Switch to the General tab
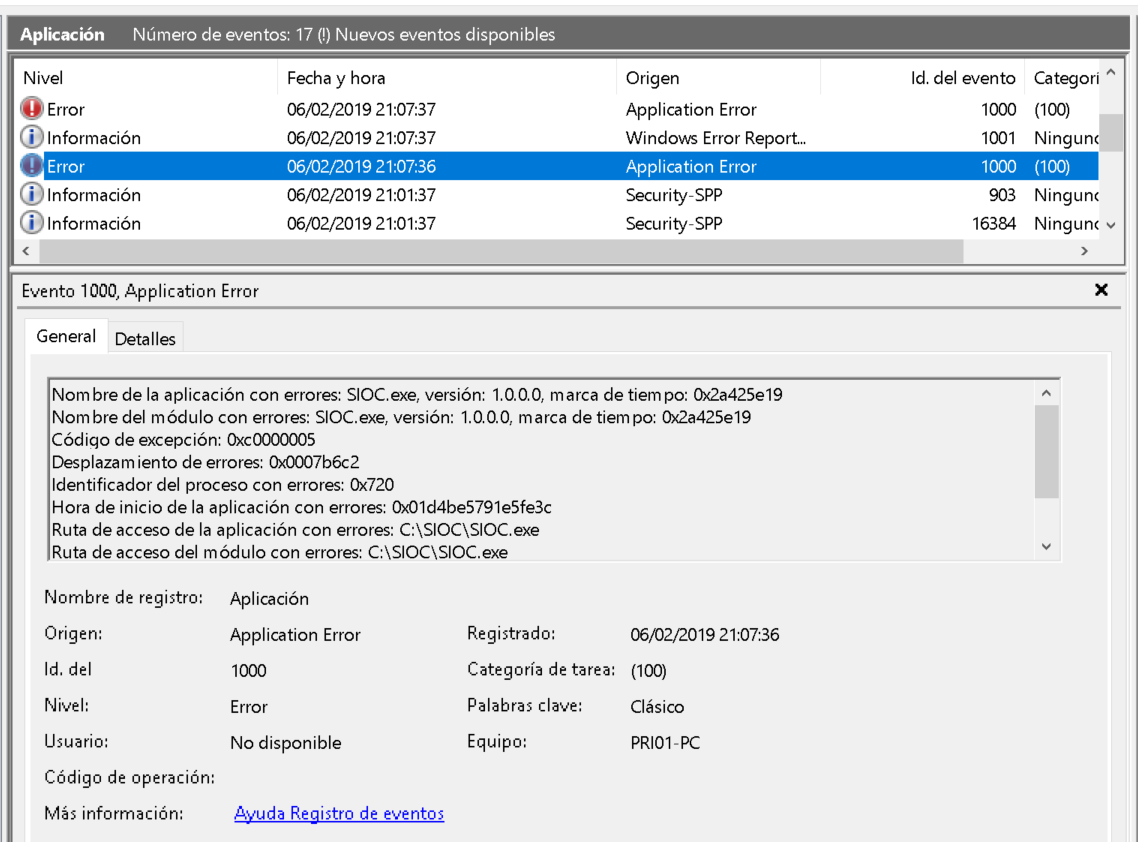Screen dimensions: 1138x842 point(66,337)
